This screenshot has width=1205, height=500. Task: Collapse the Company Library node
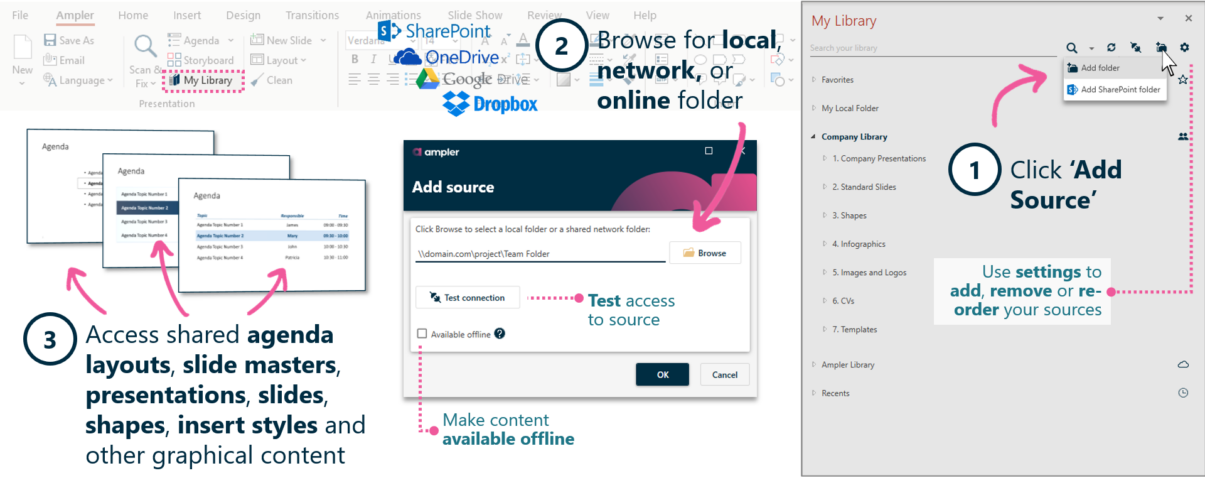point(813,137)
